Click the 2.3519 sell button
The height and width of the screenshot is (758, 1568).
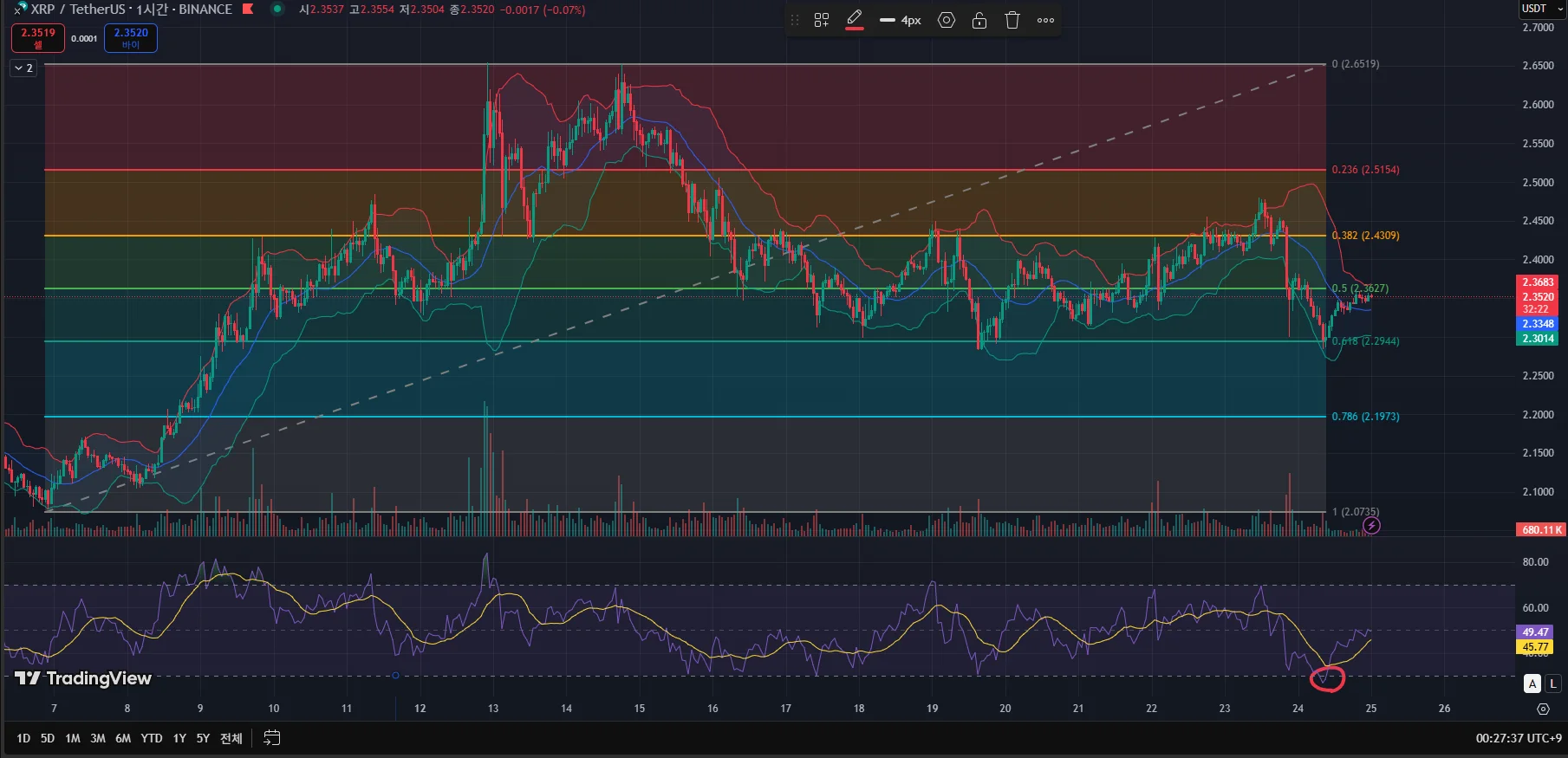pyautogui.click(x=38, y=38)
